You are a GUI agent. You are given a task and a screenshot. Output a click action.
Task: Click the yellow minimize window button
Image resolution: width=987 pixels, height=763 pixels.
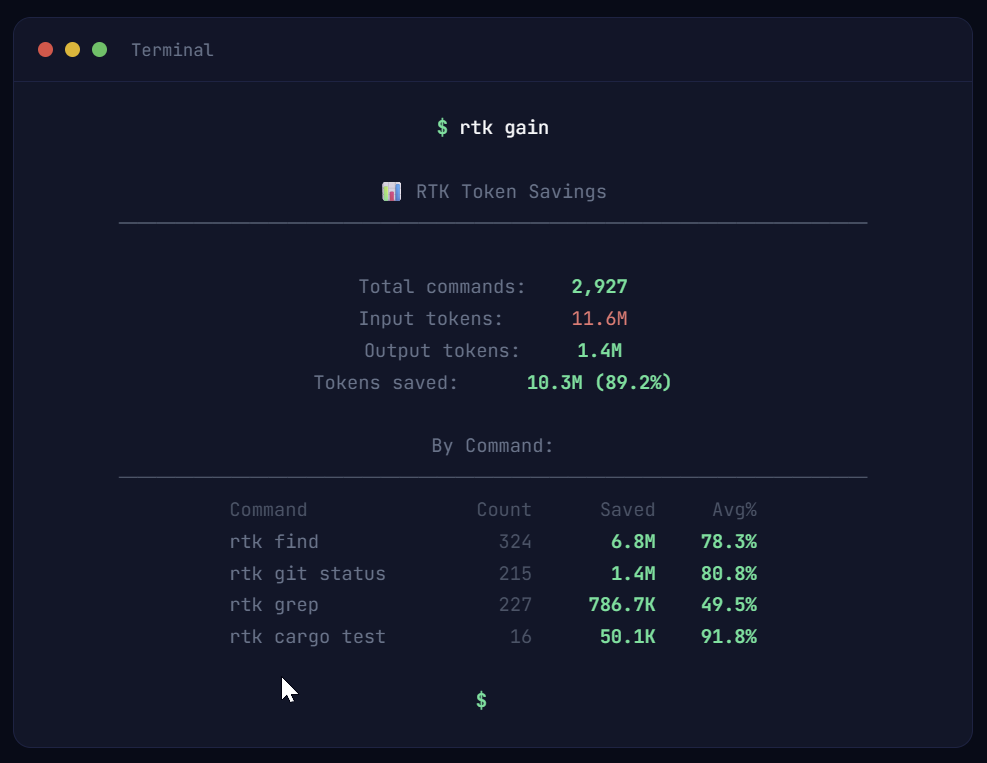pyautogui.click(x=72, y=50)
